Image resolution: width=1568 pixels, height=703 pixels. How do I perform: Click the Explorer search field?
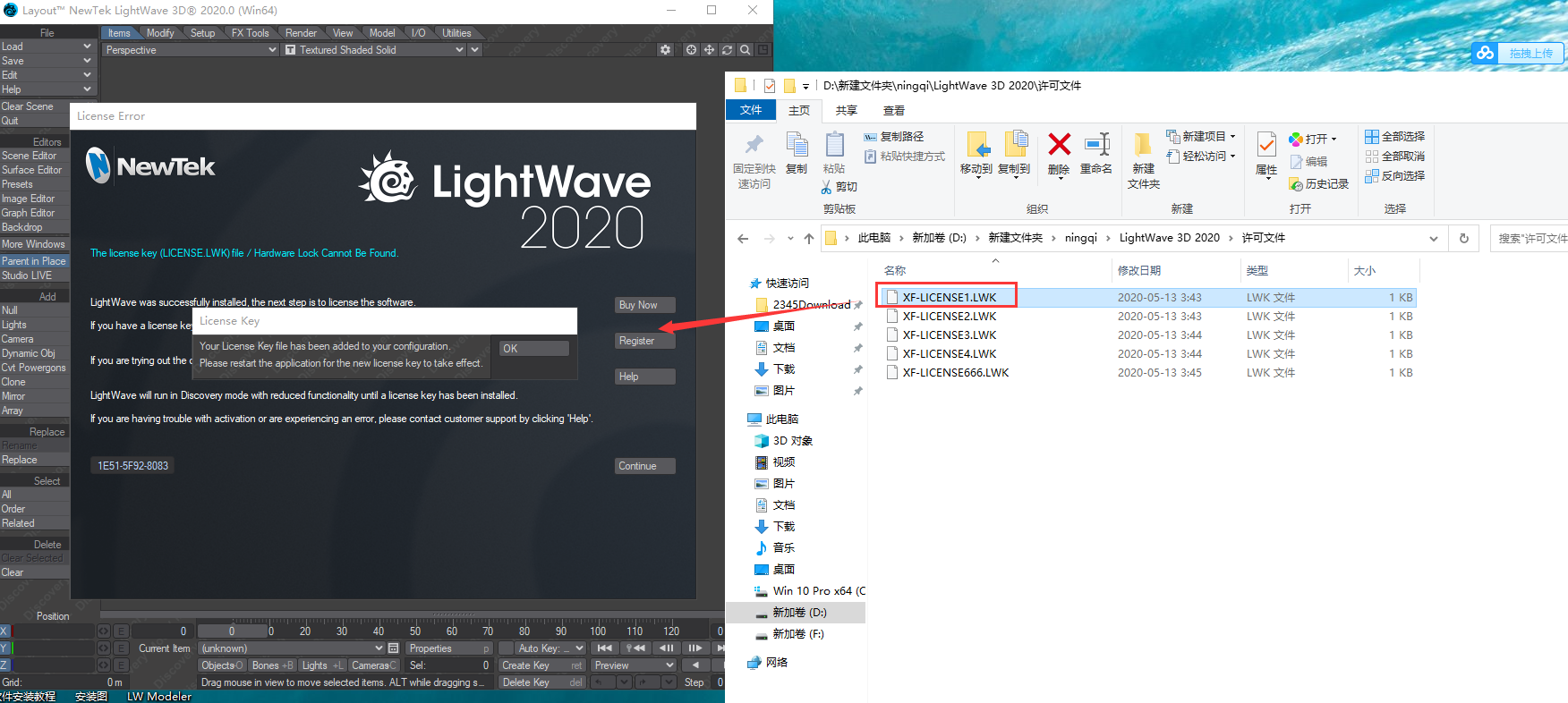pyautogui.click(x=1530, y=239)
